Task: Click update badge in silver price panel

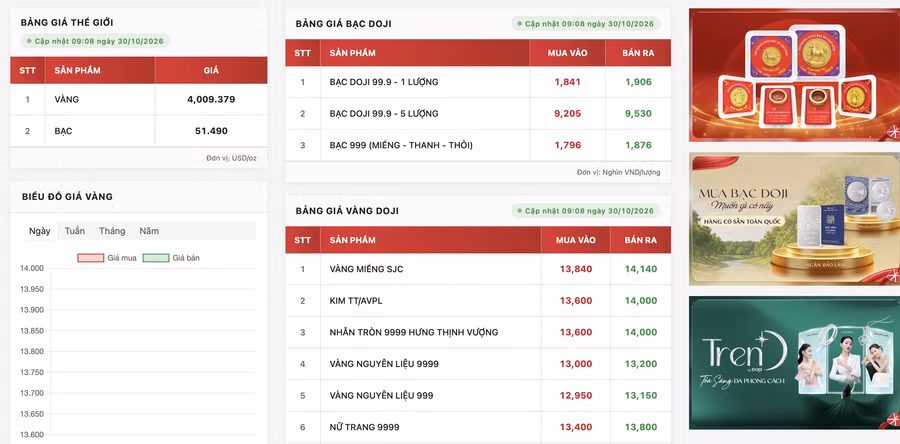Action: tap(586, 24)
